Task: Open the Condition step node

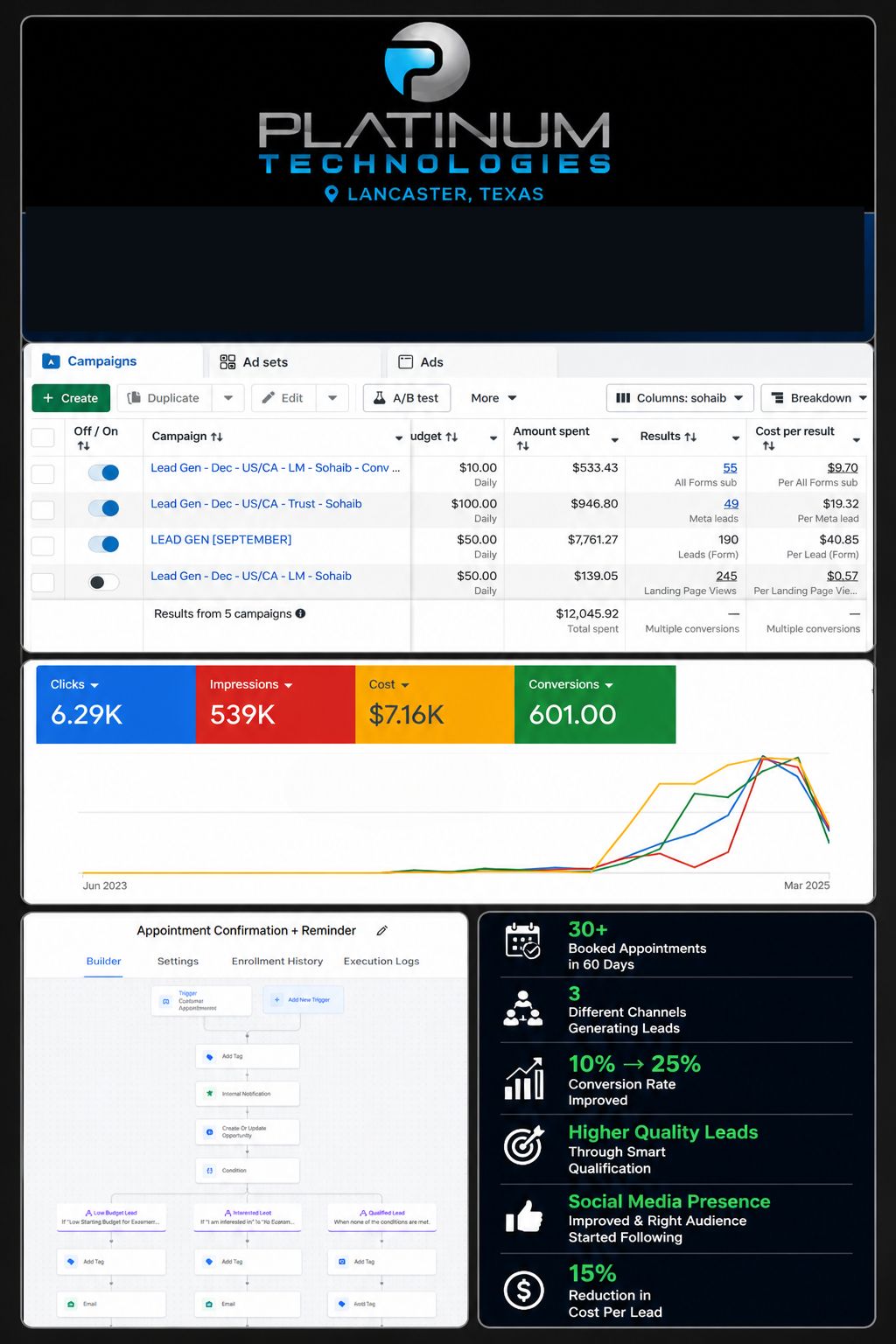Action: coord(248,1170)
